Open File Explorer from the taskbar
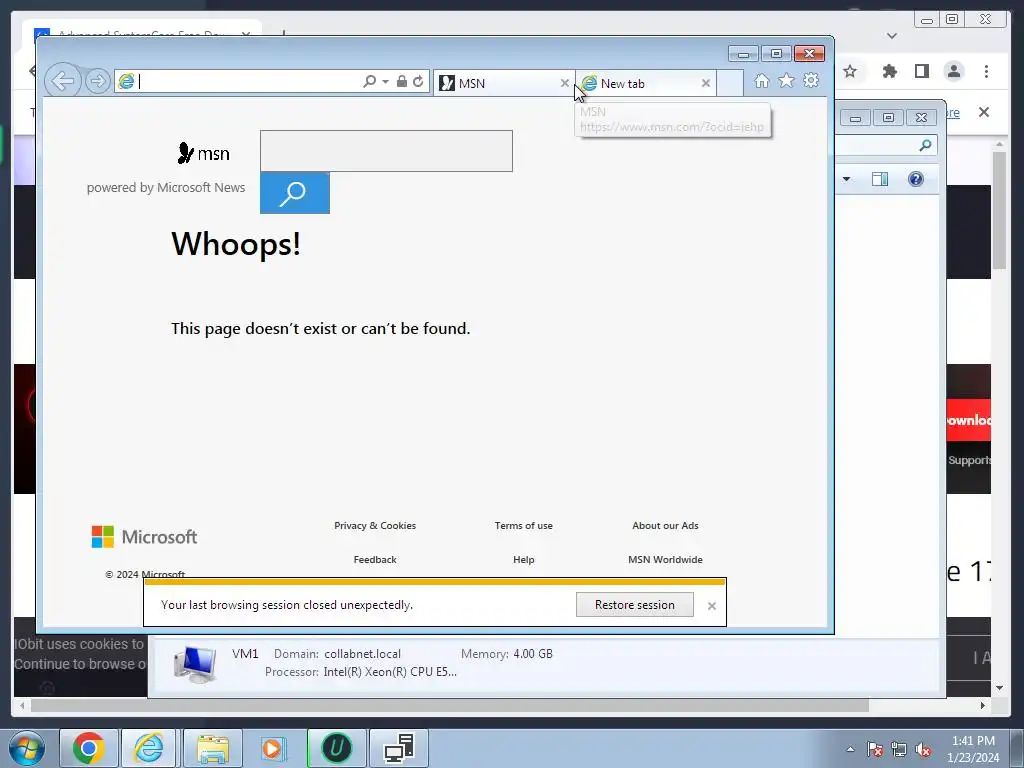 213,748
